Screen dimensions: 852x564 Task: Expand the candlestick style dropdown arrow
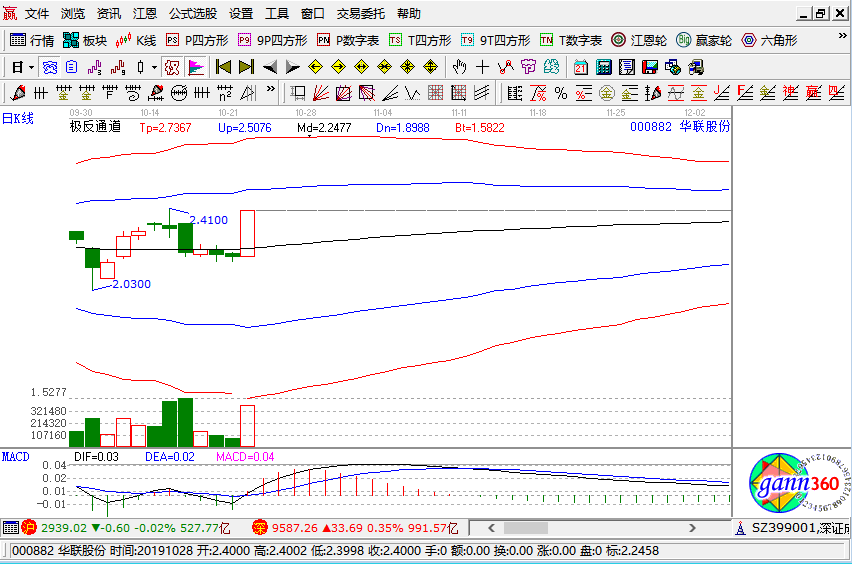[153, 67]
